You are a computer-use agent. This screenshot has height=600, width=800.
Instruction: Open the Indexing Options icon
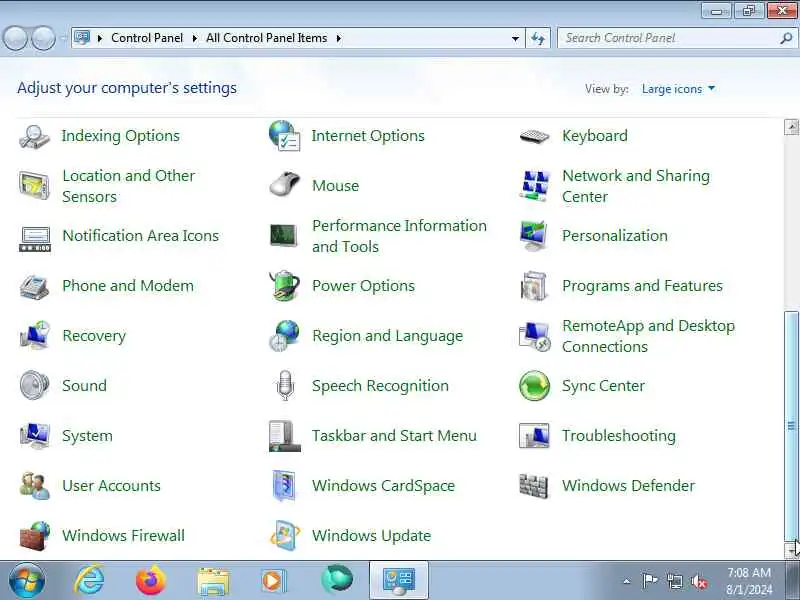coord(34,136)
